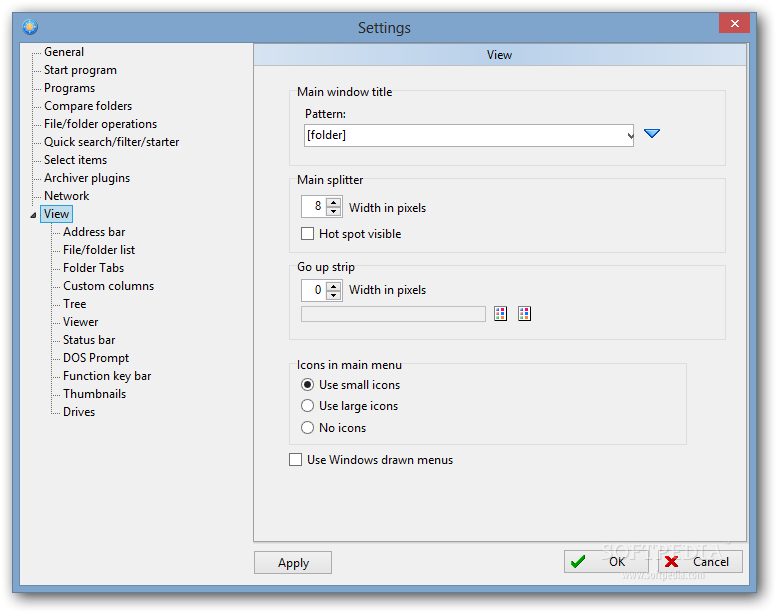
Task: Select Archiver plugins in the tree
Action: pyautogui.click(x=87, y=178)
